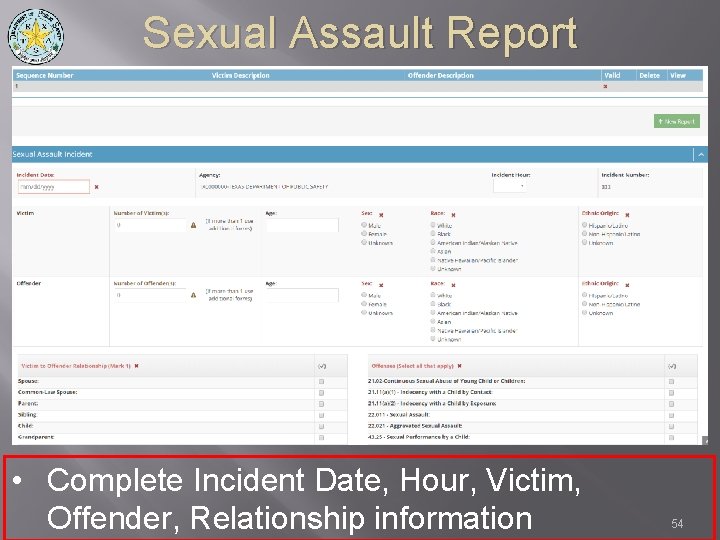Click the Incident Number value 333
Image resolution: width=720 pixels, height=540 pixels.
tap(606, 187)
